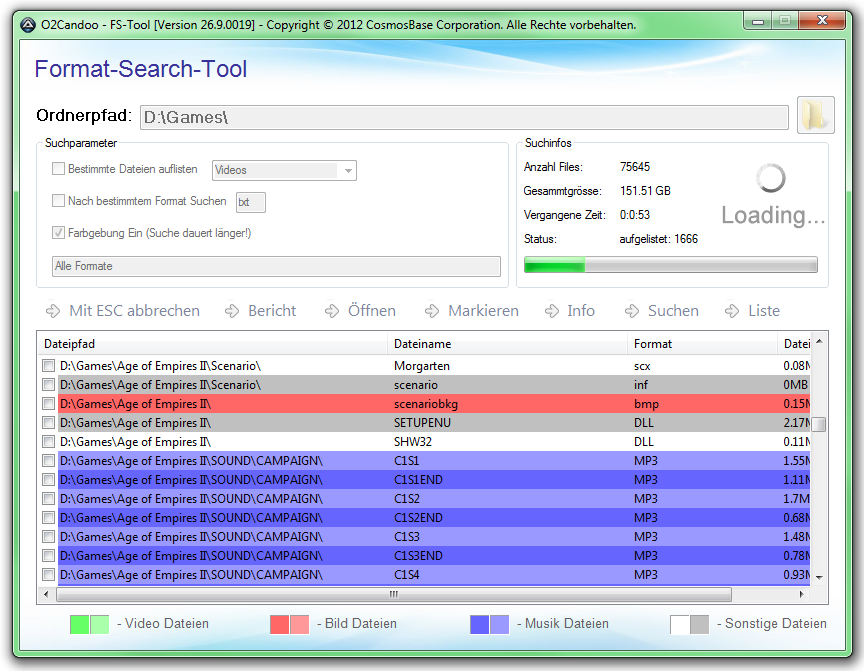Click the Ordnerpfad input field

[x=466, y=118]
